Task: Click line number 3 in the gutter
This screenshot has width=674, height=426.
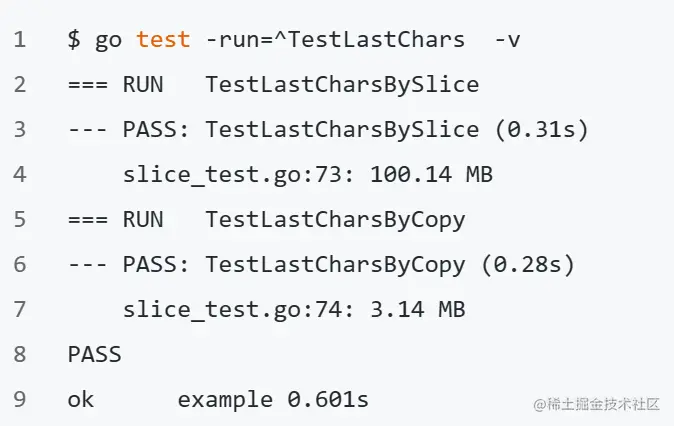Action: (x=20, y=130)
